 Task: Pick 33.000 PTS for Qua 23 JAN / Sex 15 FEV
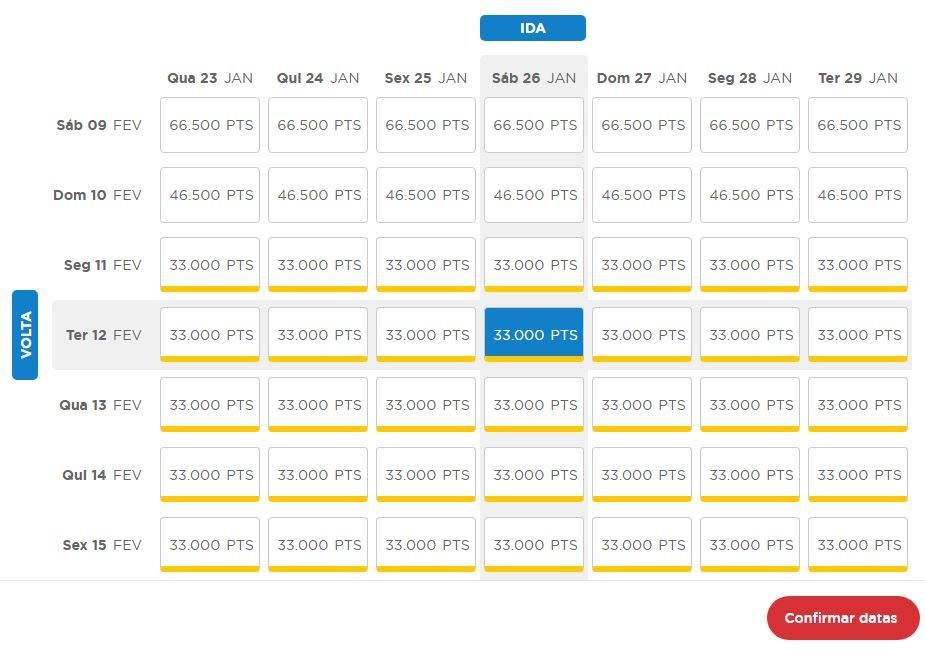point(210,545)
